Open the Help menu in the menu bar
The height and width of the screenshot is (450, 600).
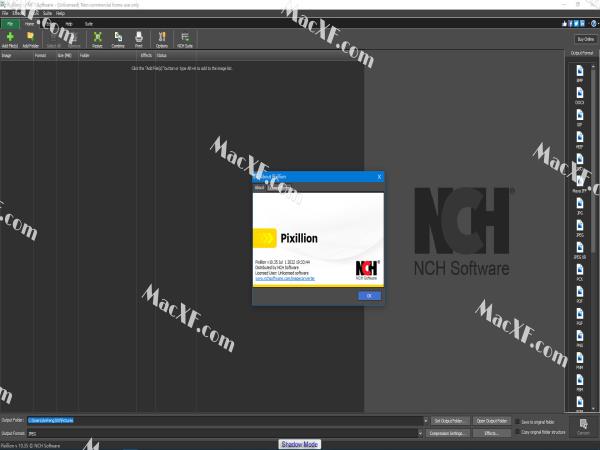(x=60, y=13)
